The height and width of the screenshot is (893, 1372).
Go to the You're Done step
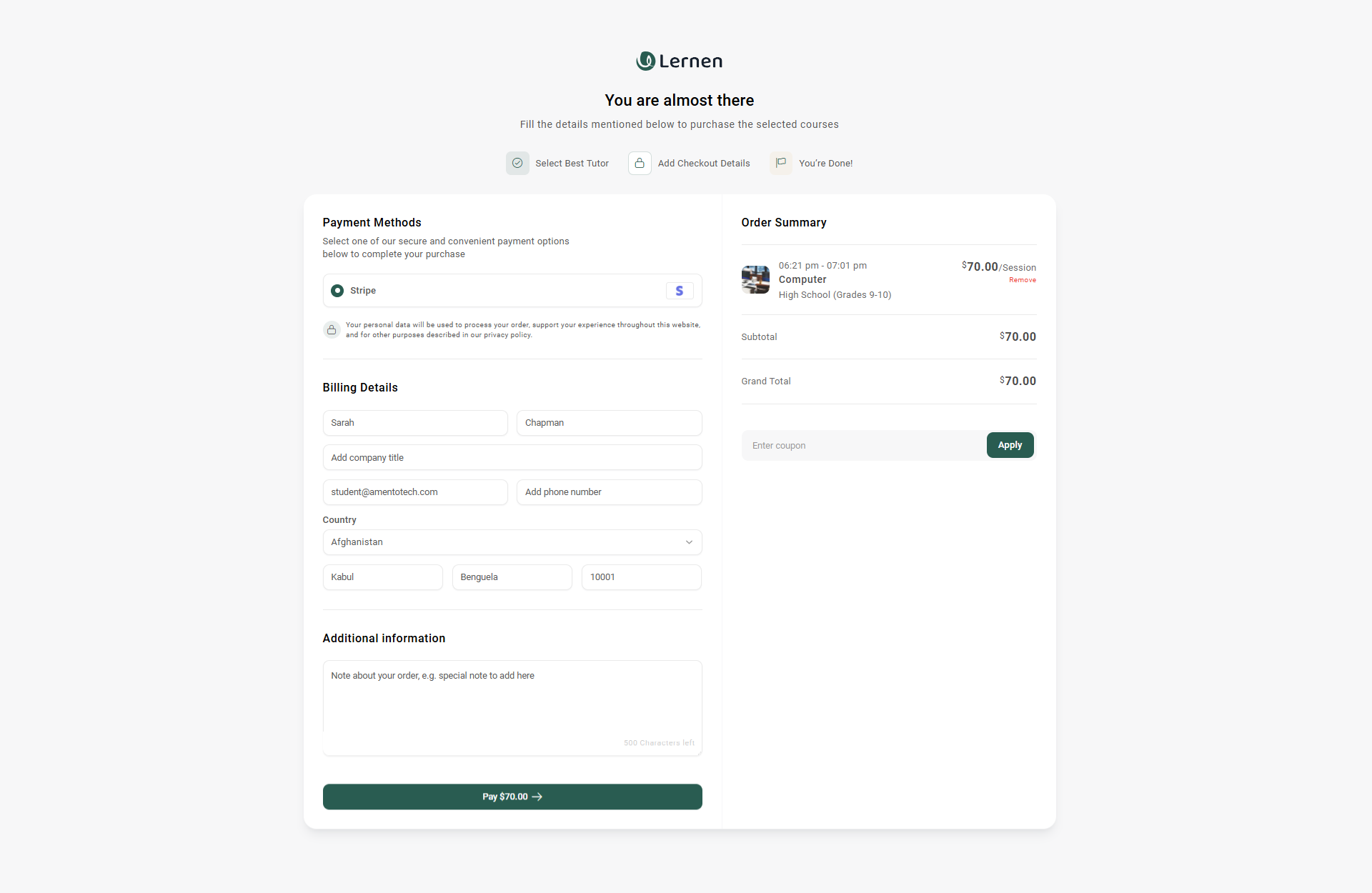click(825, 163)
